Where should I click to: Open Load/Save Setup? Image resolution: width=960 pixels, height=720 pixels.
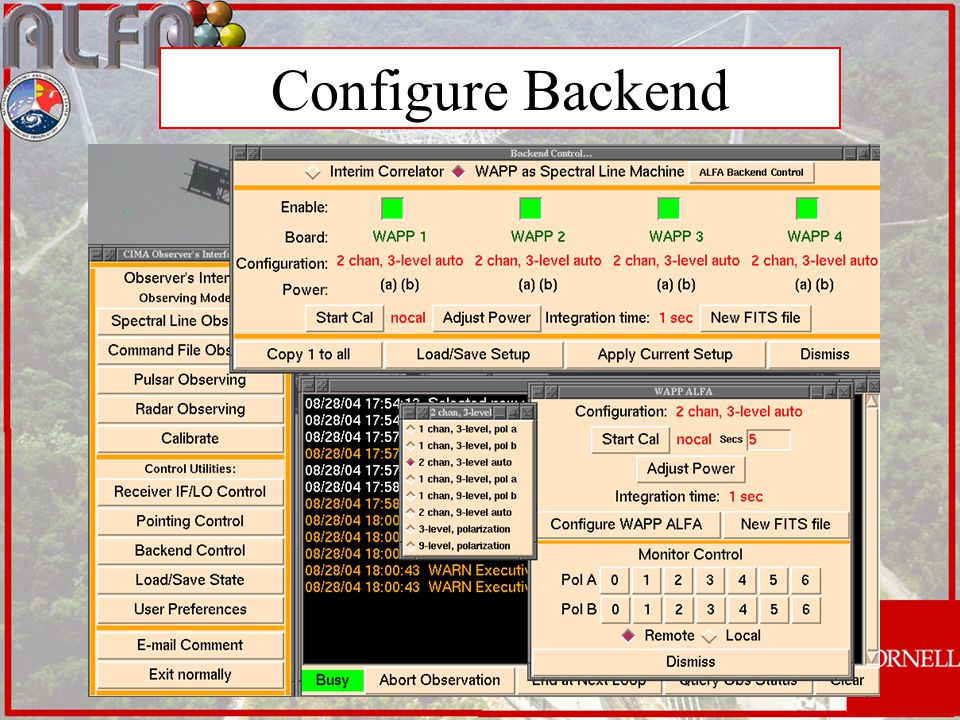(x=473, y=354)
